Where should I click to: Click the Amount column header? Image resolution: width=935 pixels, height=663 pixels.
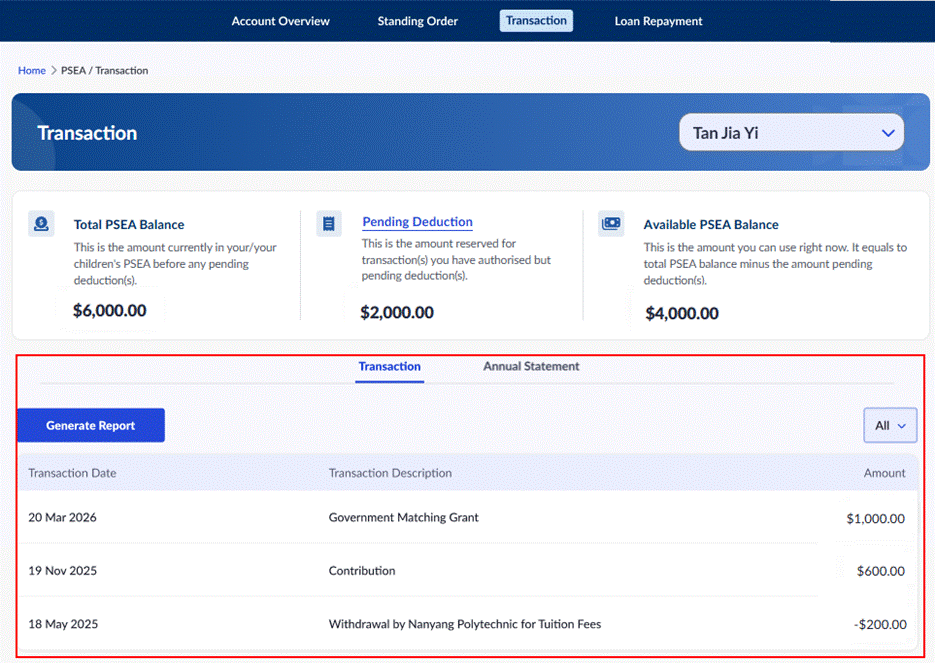click(x=884, y=473)
